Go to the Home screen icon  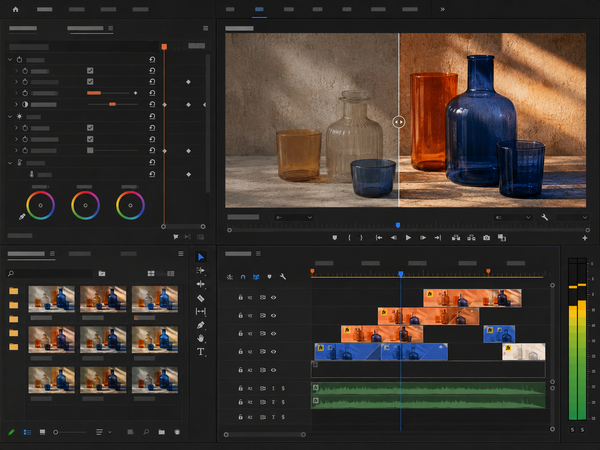click(15, 9)
